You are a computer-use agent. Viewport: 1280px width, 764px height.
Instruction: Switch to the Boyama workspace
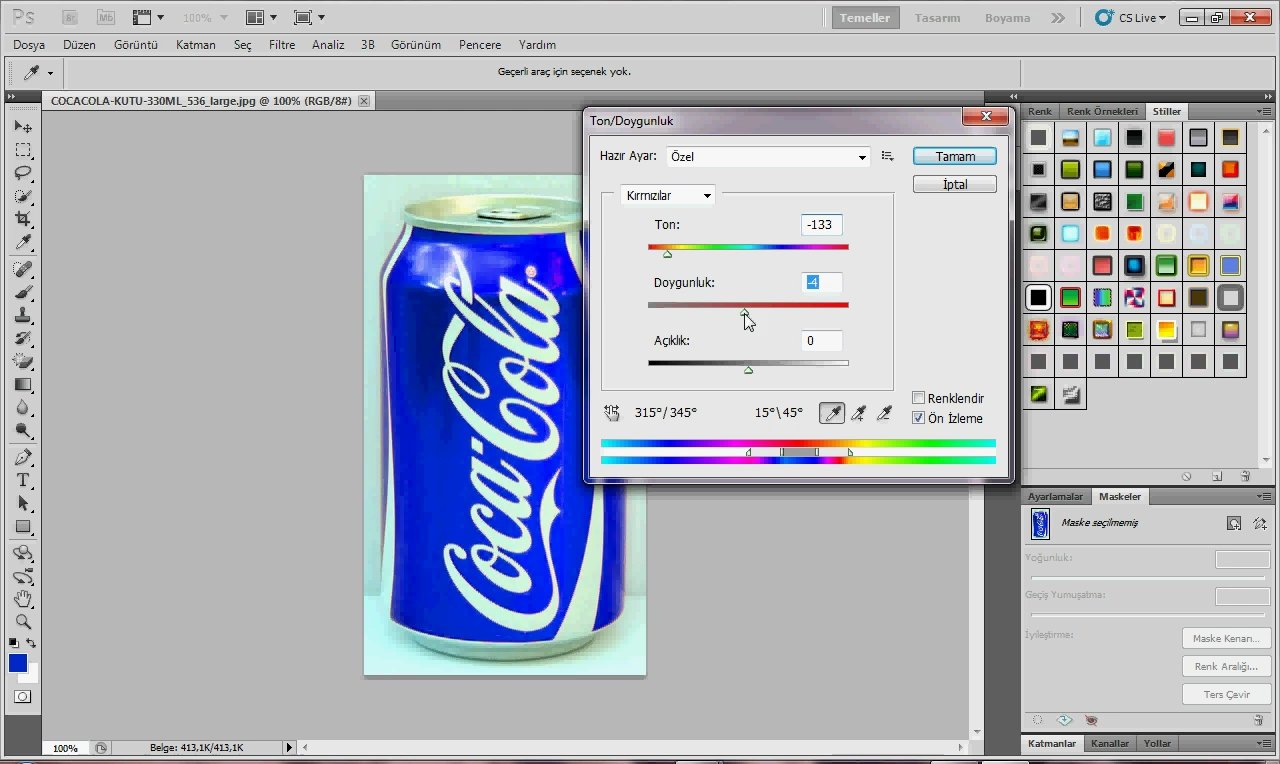pyautogui.click(x=1007, y=18)
